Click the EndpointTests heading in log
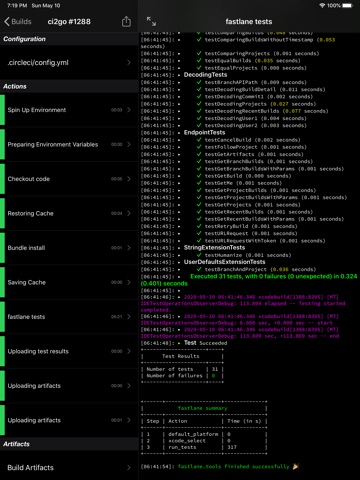360x480 pixels. pos(204,132)
